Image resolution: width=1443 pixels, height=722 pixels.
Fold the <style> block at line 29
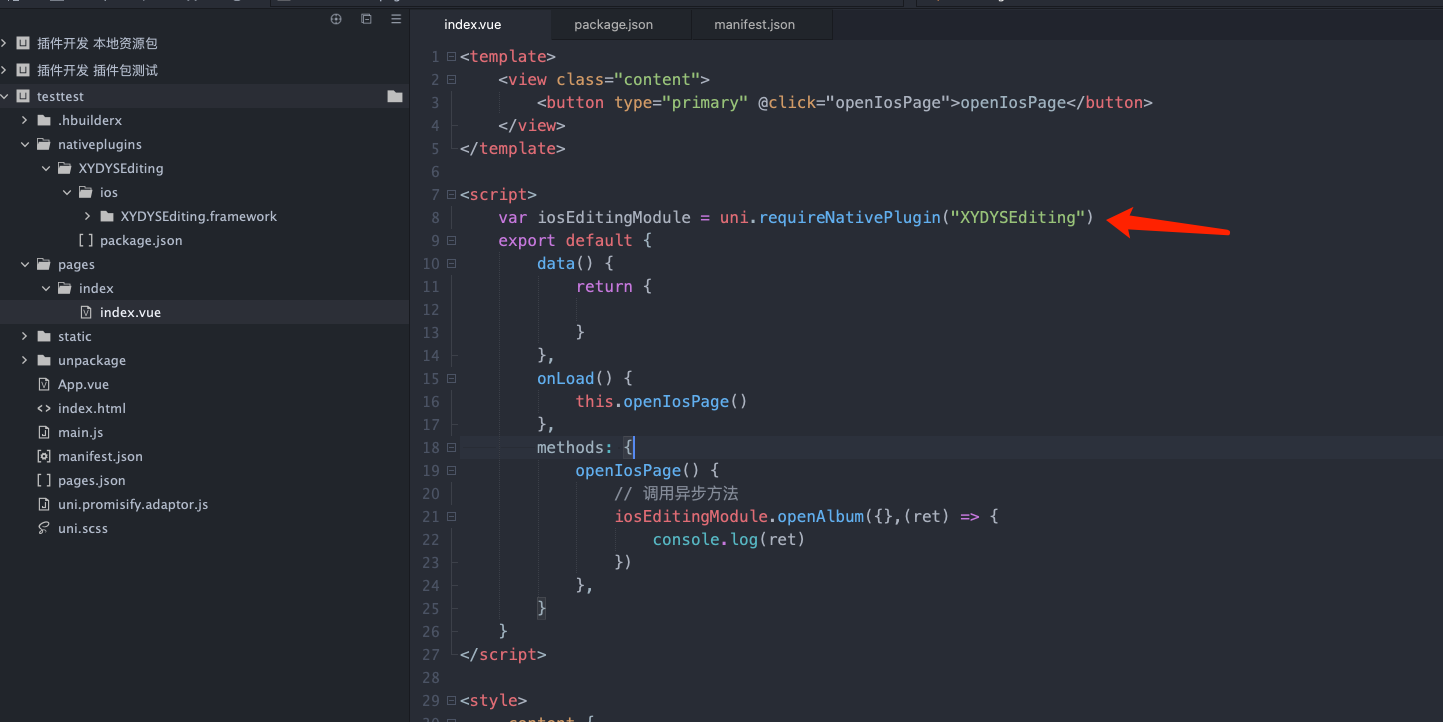tap(451, 700)
